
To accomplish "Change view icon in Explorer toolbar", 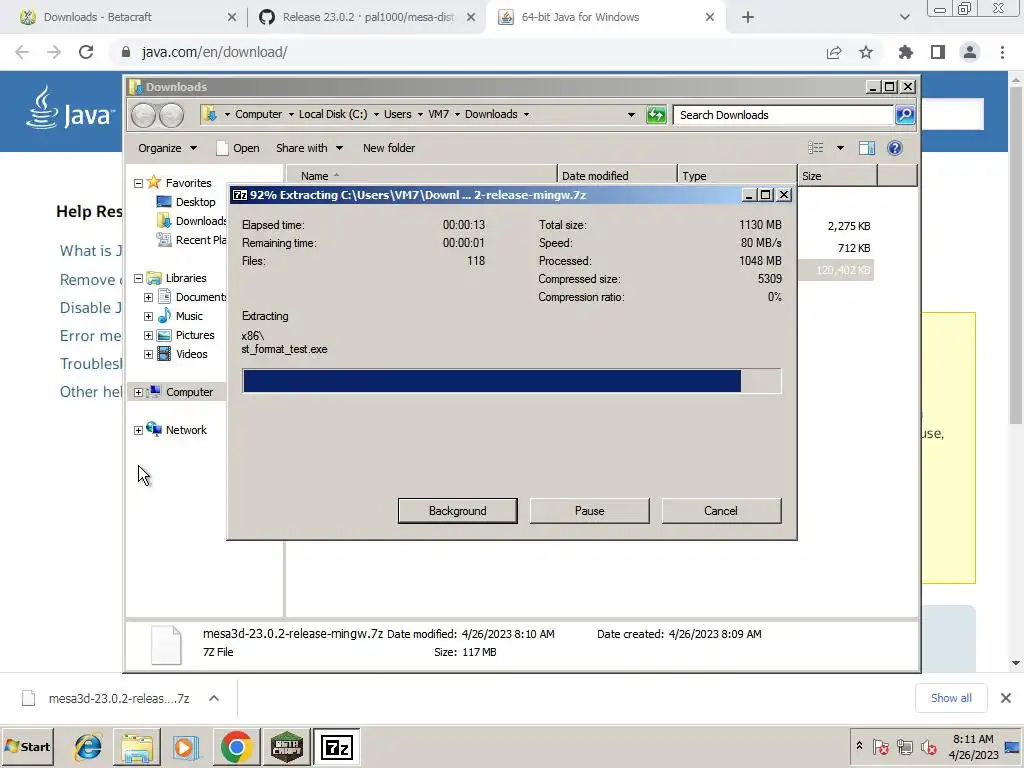I will [816, 148].
